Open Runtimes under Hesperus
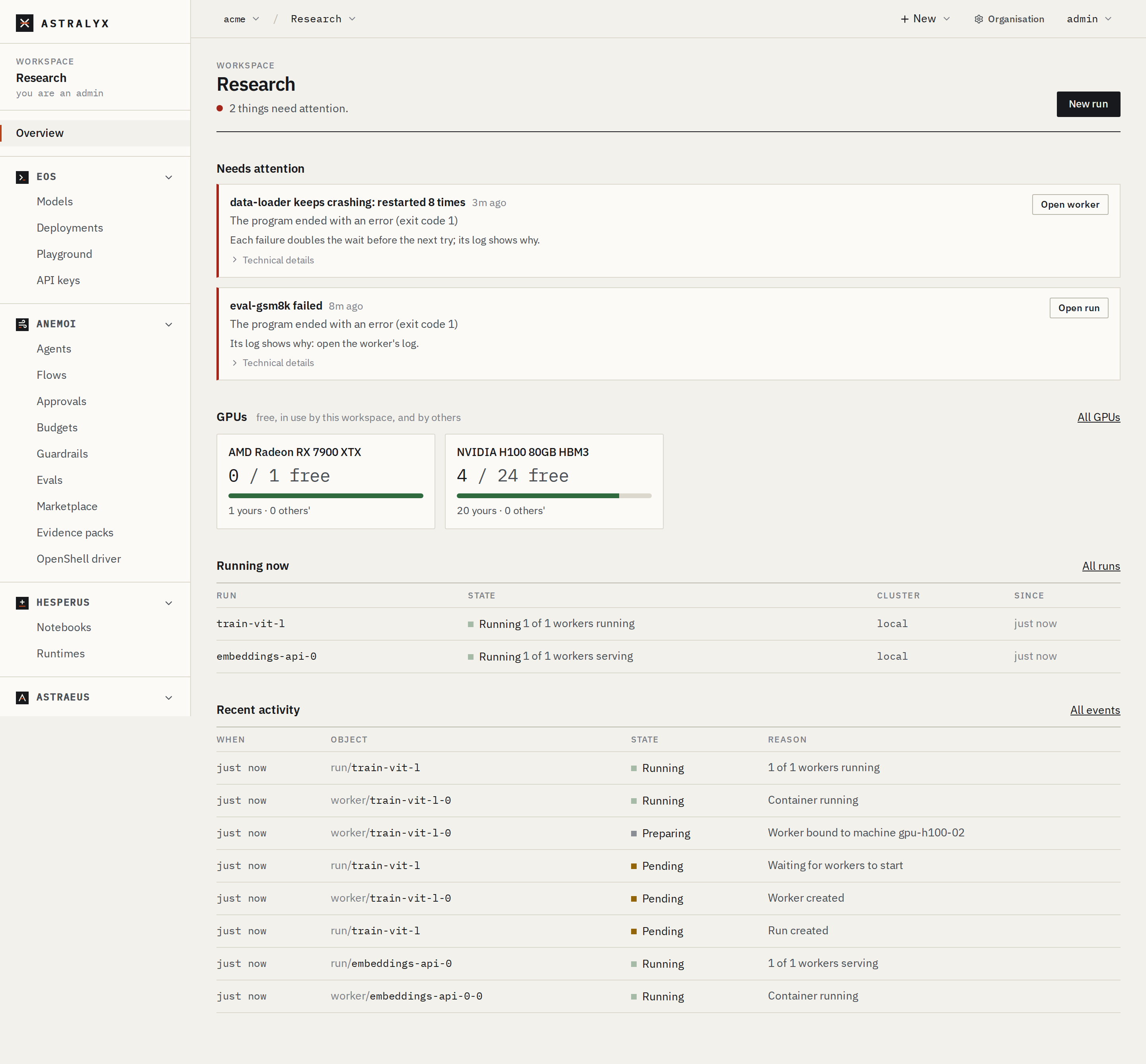Screen dimensions: 1146x1064 [60, 653]
